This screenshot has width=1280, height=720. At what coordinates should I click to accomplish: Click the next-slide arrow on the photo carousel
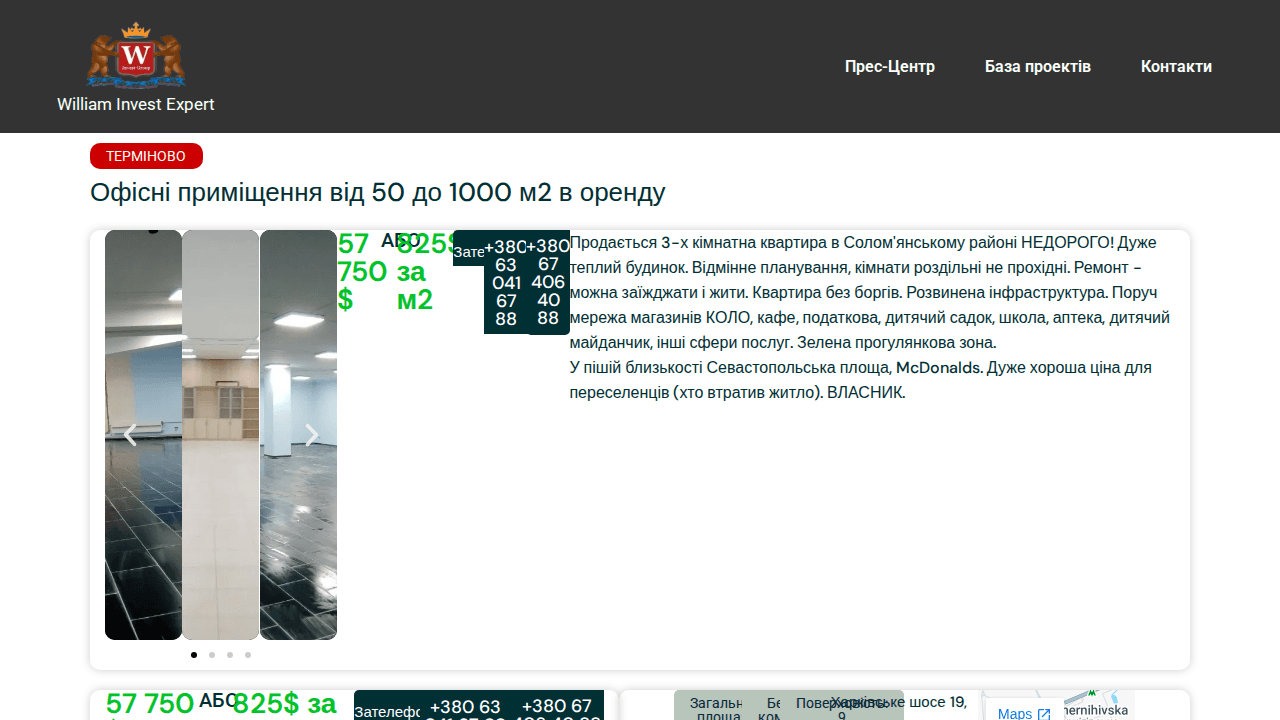click(311, 435)
